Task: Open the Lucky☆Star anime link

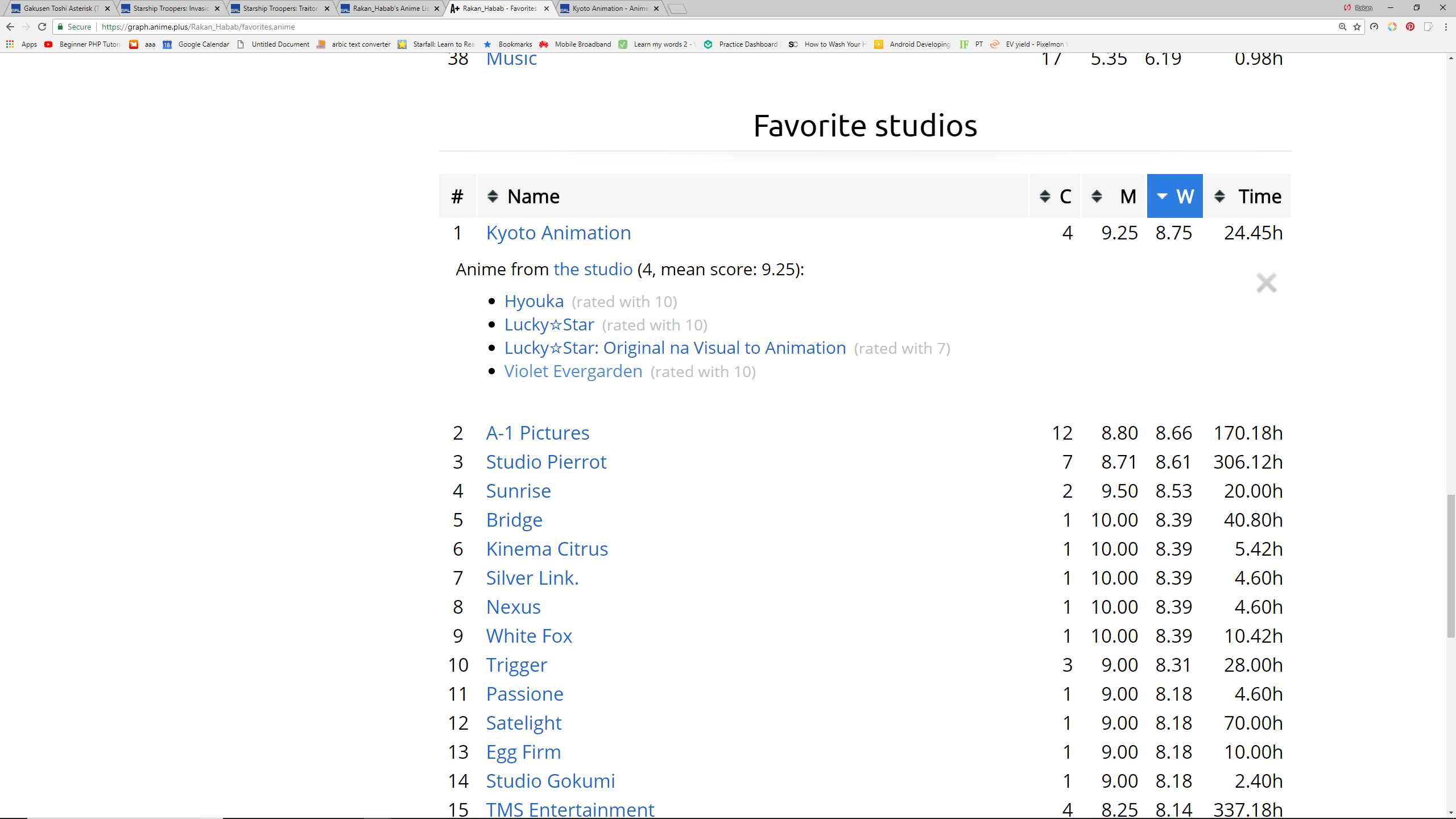Action: 549,324
